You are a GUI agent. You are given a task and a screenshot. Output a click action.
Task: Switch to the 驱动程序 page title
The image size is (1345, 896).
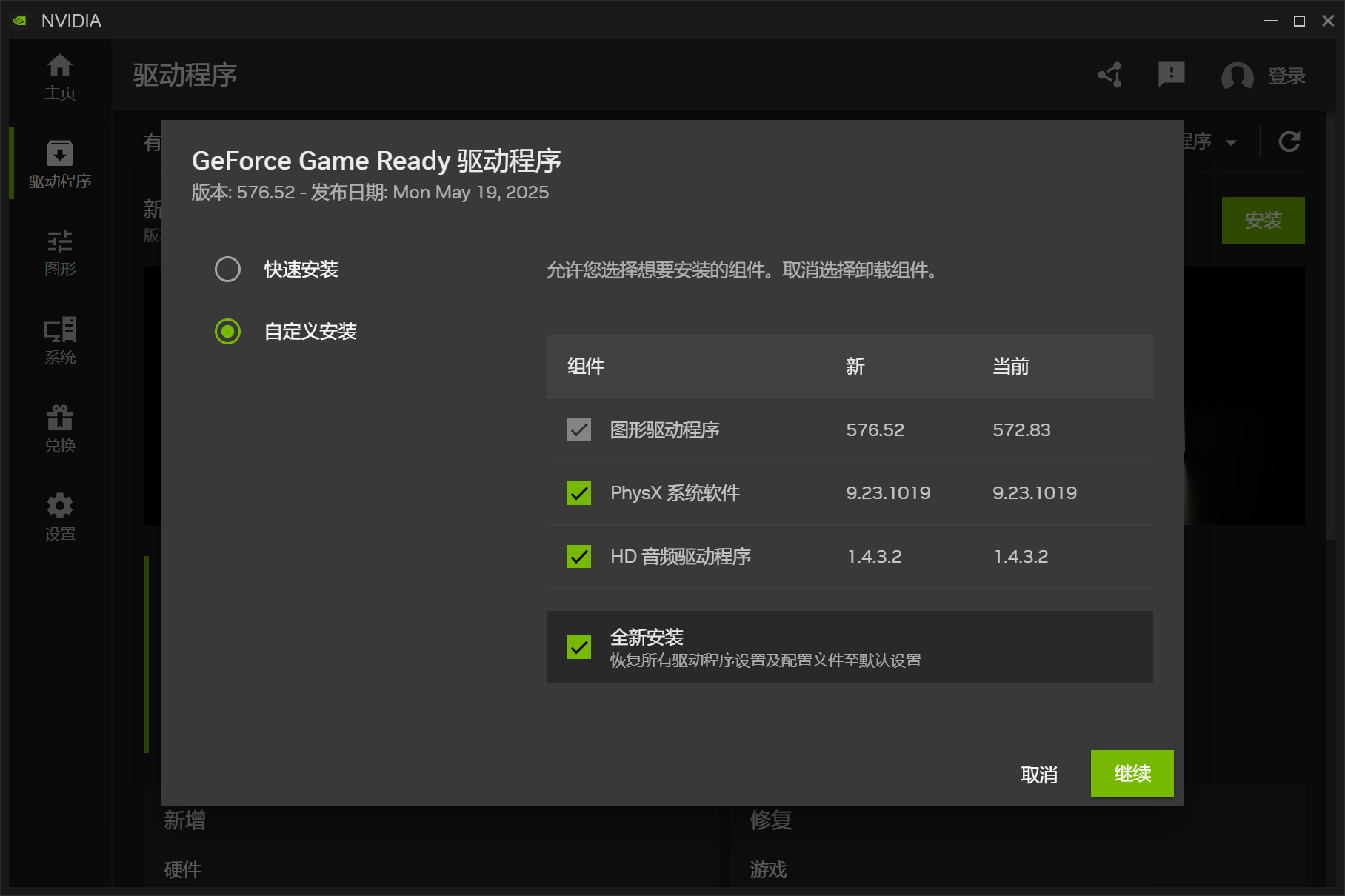pyautogui.click(x=184, y=75)
